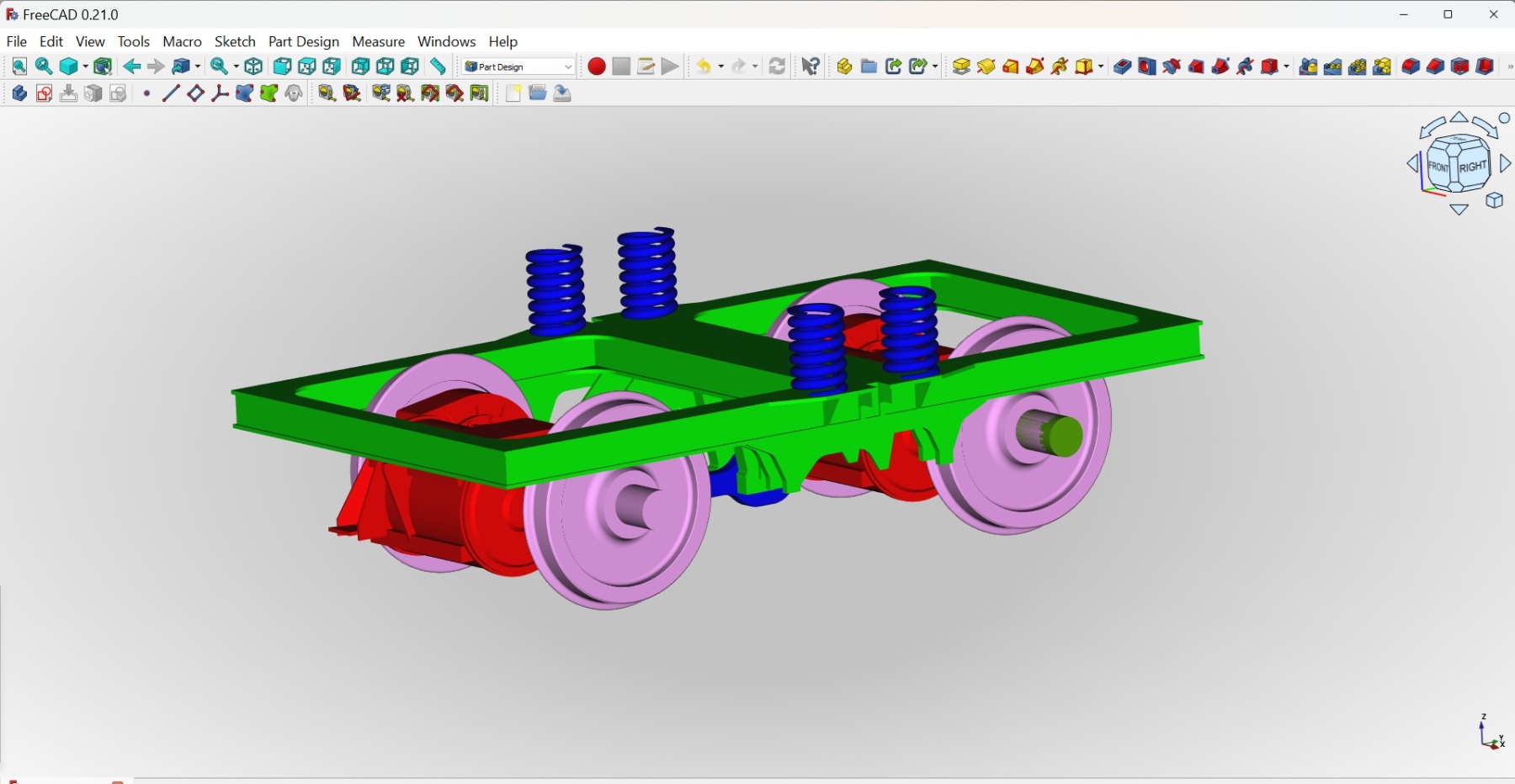1515x784 pixels.
Task: Make a link to the object
Action: (x=894, y=66)
